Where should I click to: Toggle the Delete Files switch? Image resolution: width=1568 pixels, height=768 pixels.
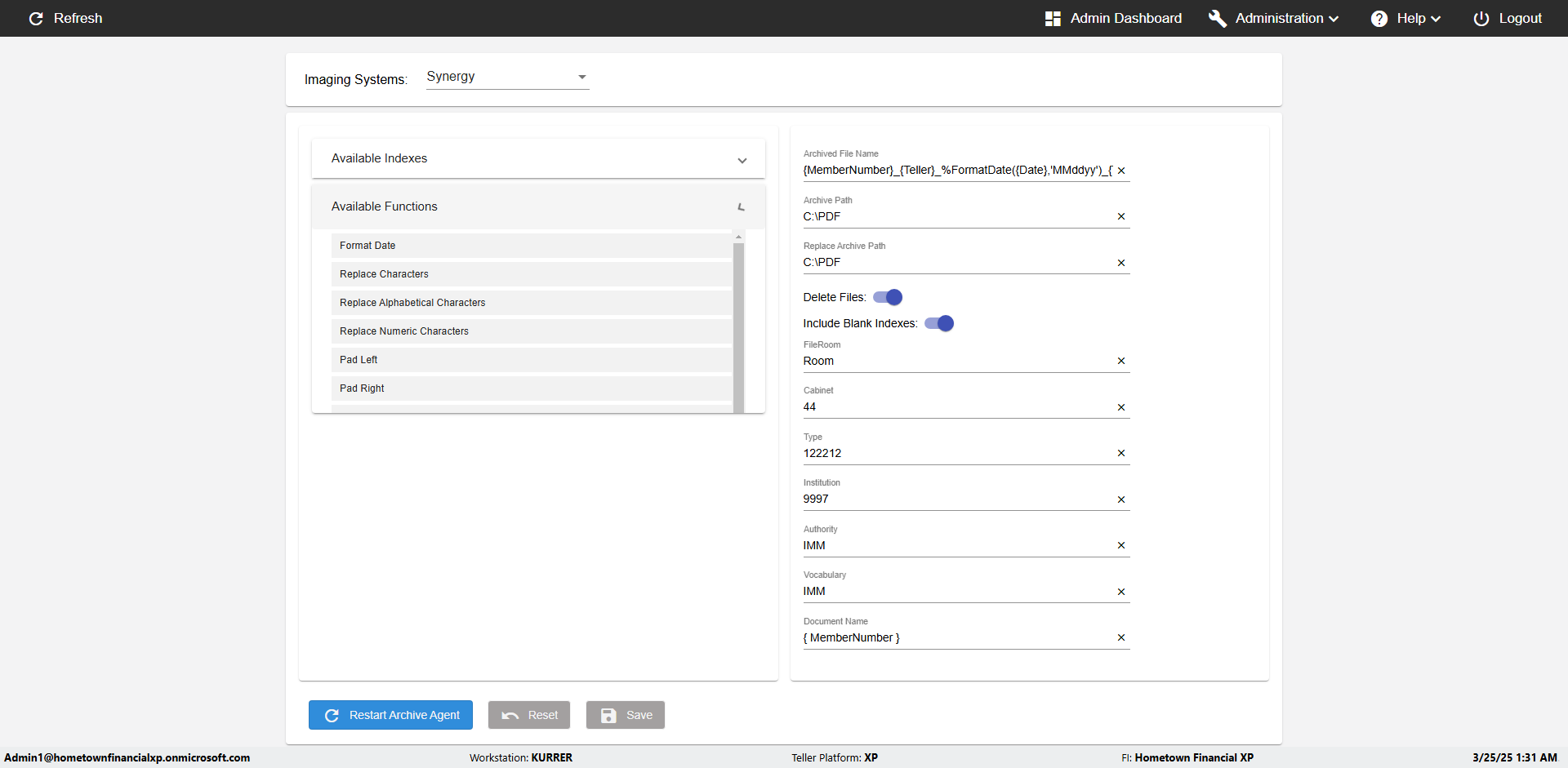[x=888, y=297]
